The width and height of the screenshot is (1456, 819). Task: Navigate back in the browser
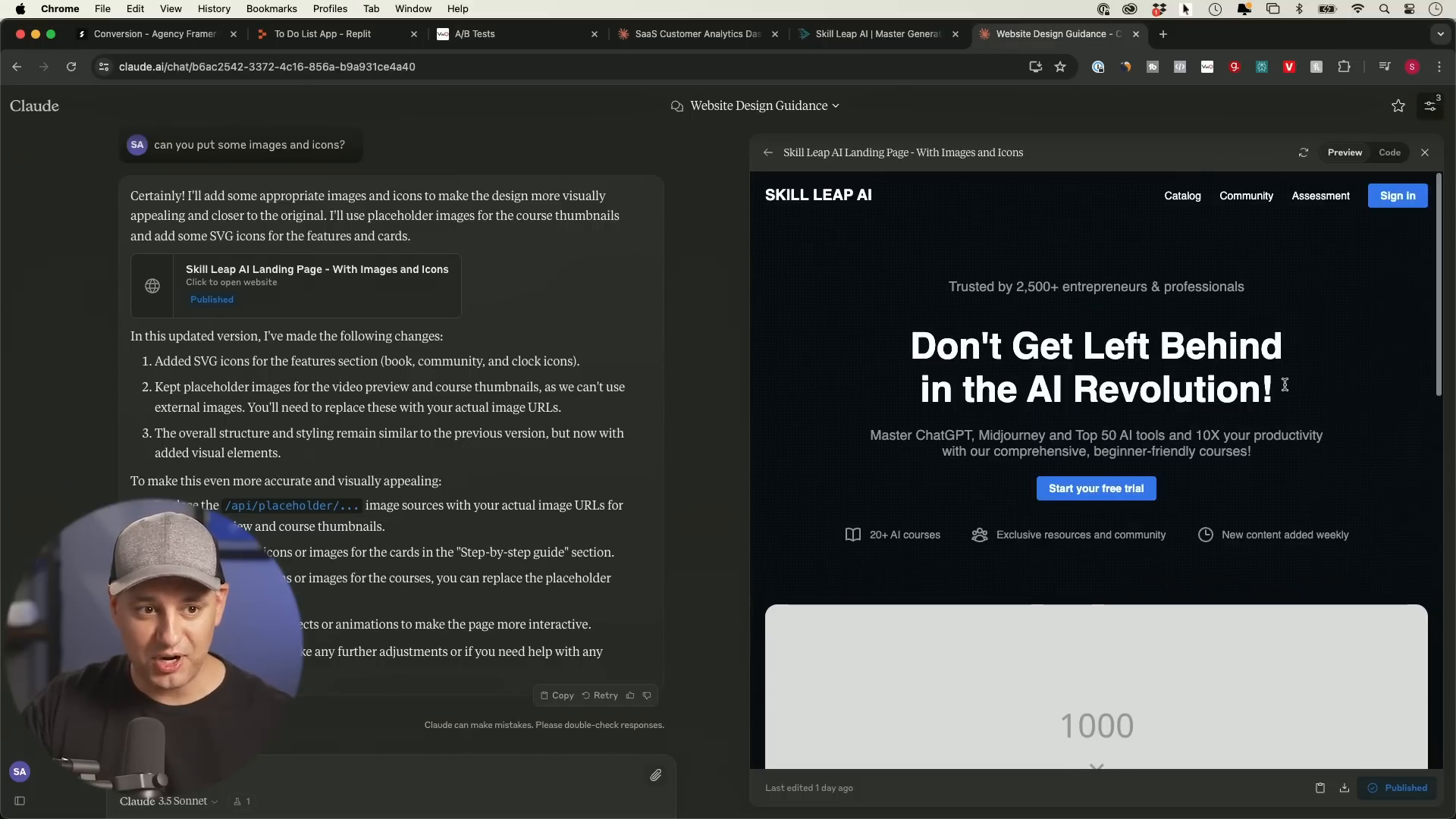click(17, 67)
